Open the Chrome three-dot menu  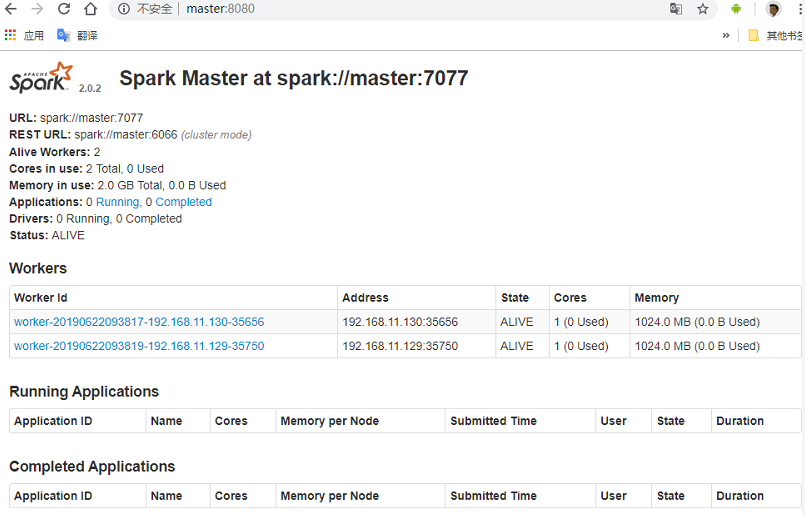pos(800,9)
